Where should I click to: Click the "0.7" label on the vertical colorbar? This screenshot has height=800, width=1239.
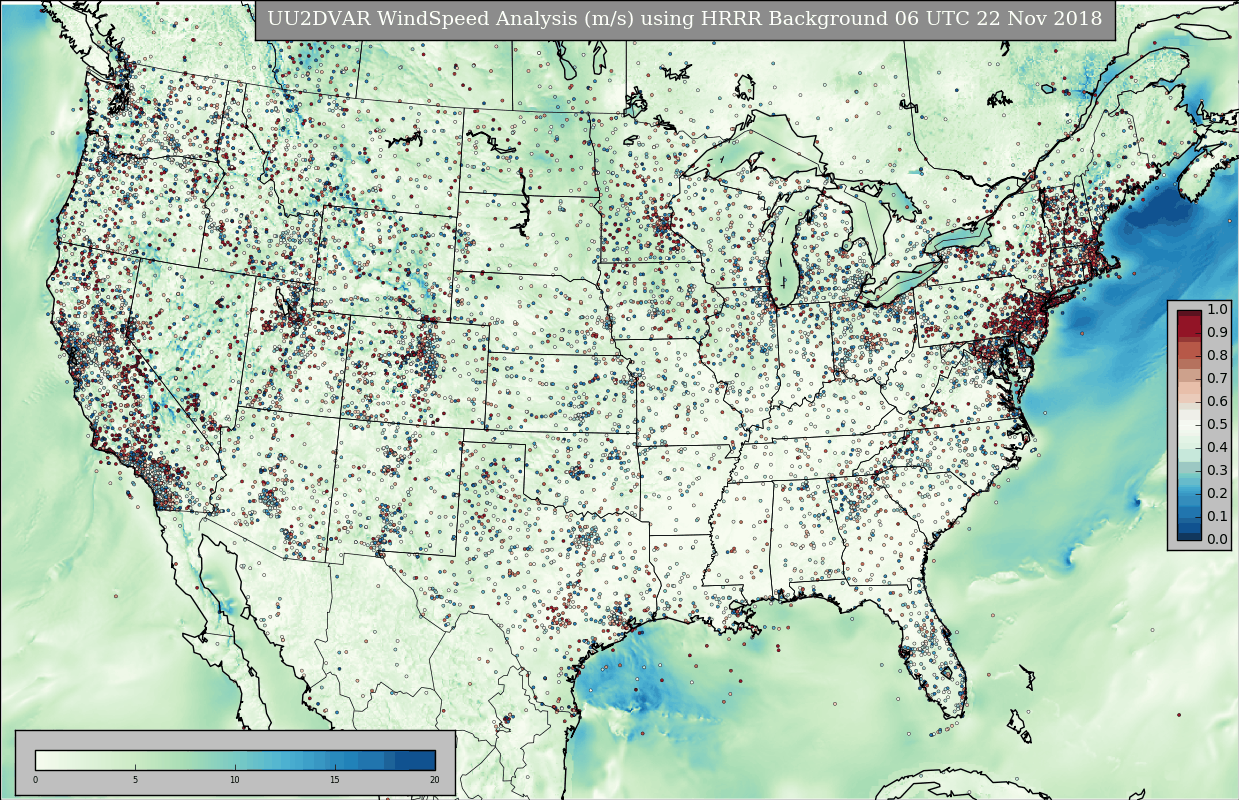(1217, 379)
